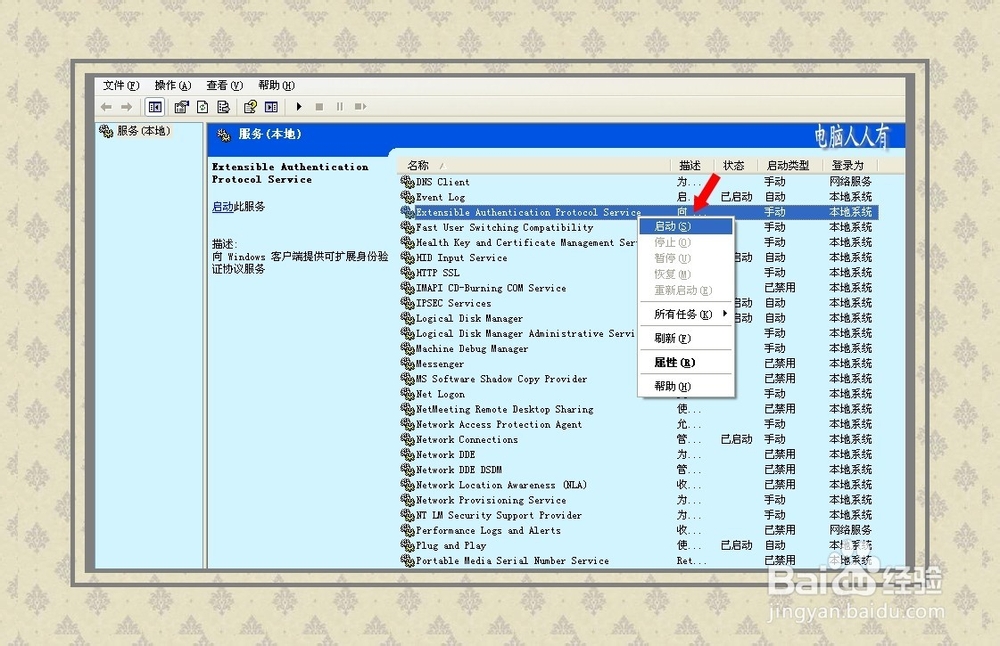Image resolution: width=1000 pixels, height=646 pixels.
Task: Click the DNS Client service gear icon
Action: (x=408, y=182)
